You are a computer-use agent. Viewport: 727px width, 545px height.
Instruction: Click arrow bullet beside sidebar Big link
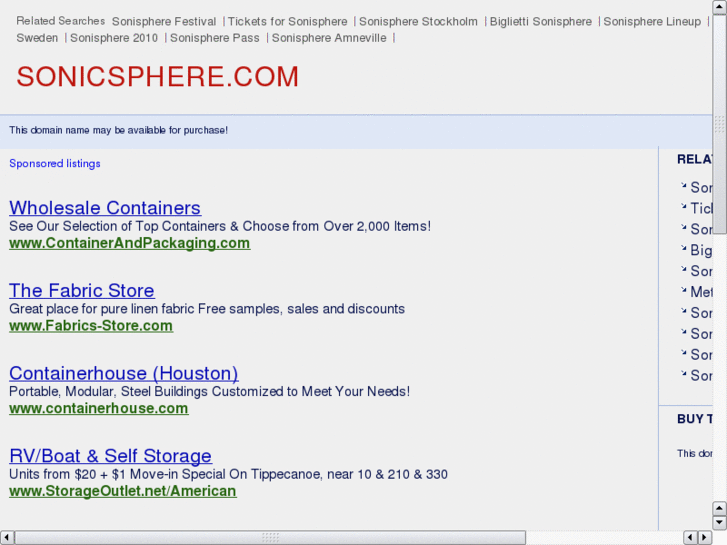683,248
